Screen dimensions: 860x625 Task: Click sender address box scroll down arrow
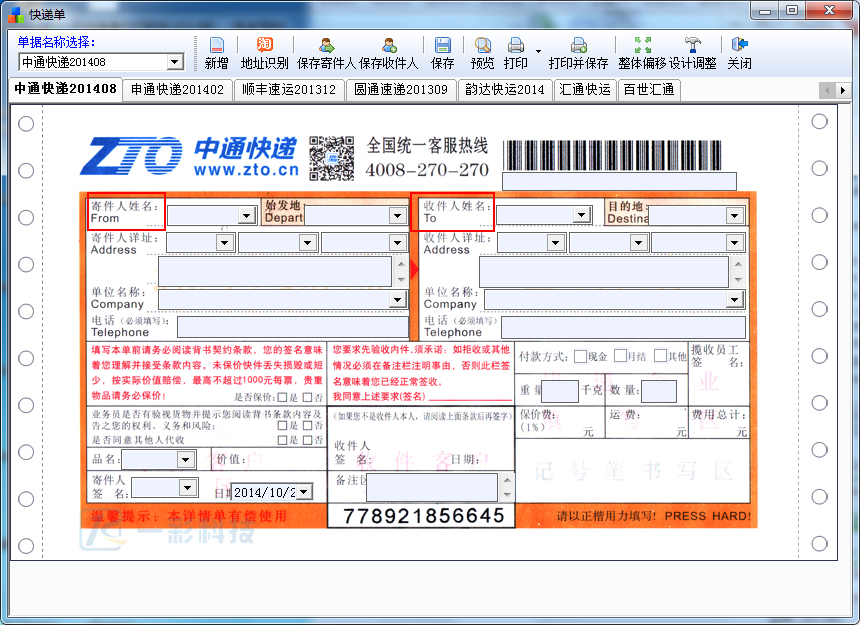point(401,279)
